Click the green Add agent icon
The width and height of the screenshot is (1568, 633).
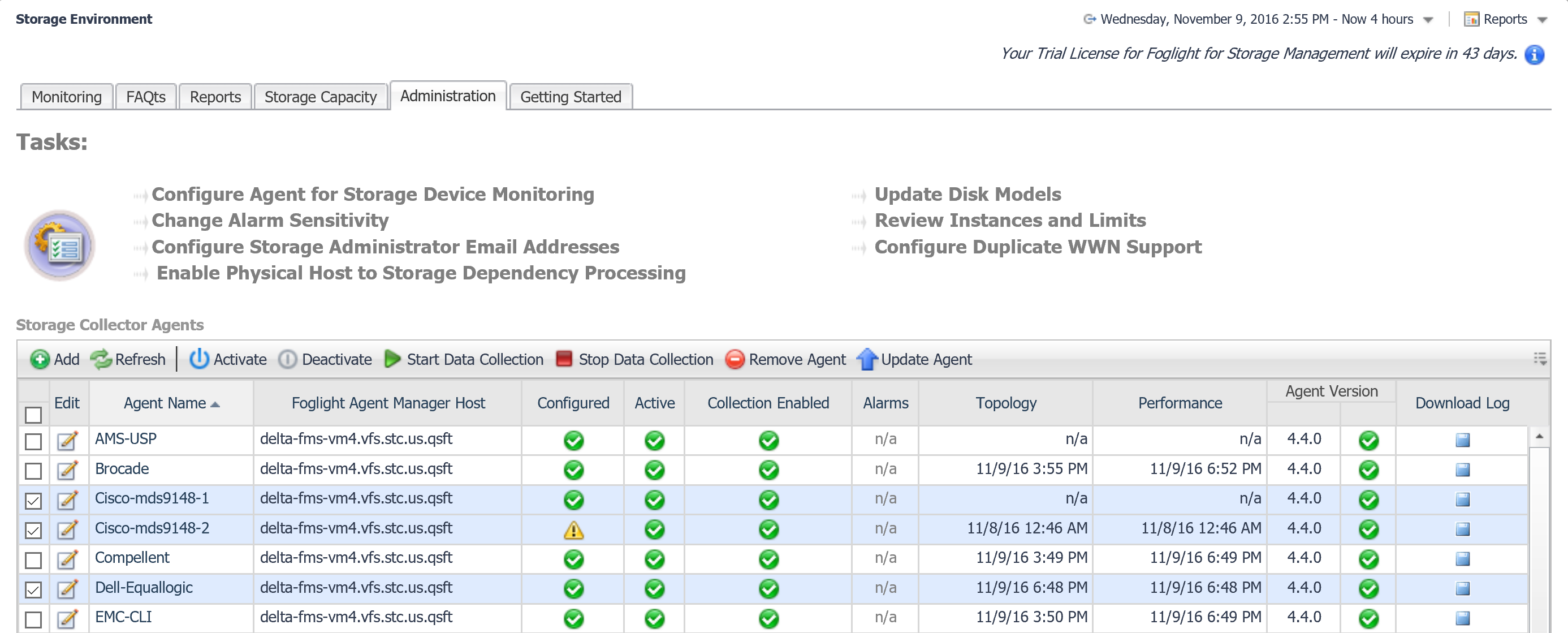tap(40, 360)
